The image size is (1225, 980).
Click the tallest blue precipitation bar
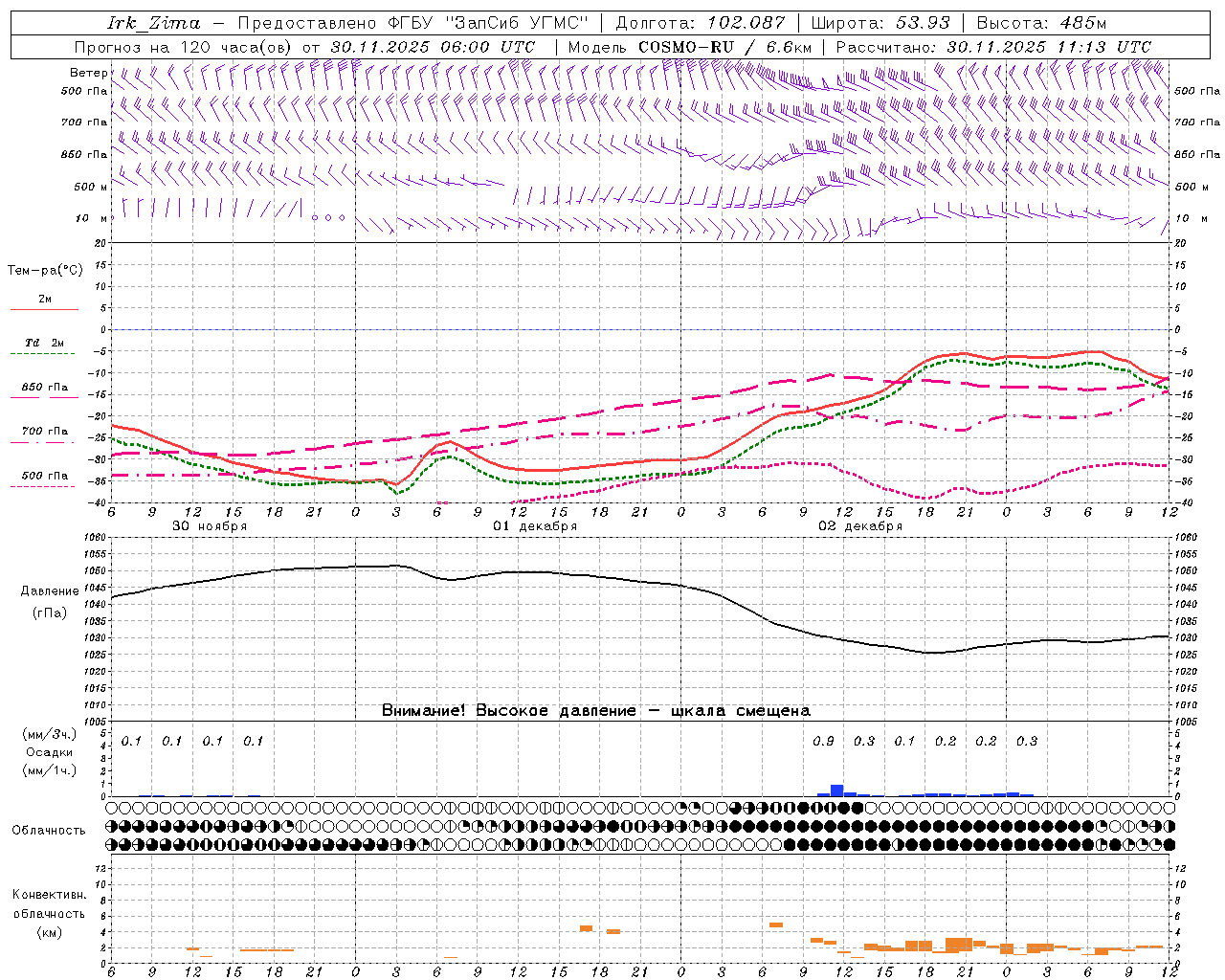tap(836, 791)
